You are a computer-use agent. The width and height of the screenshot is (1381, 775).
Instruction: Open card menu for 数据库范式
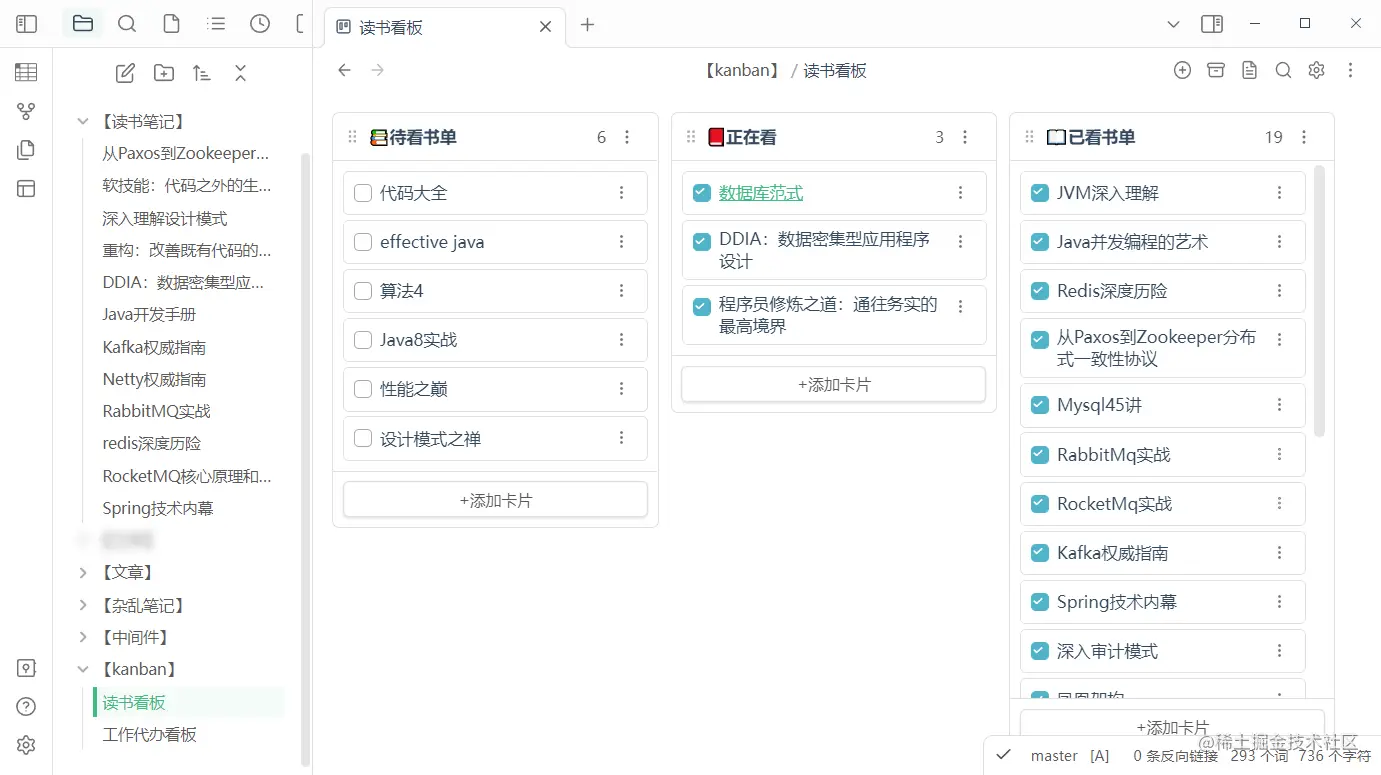(x=960, y=193)
